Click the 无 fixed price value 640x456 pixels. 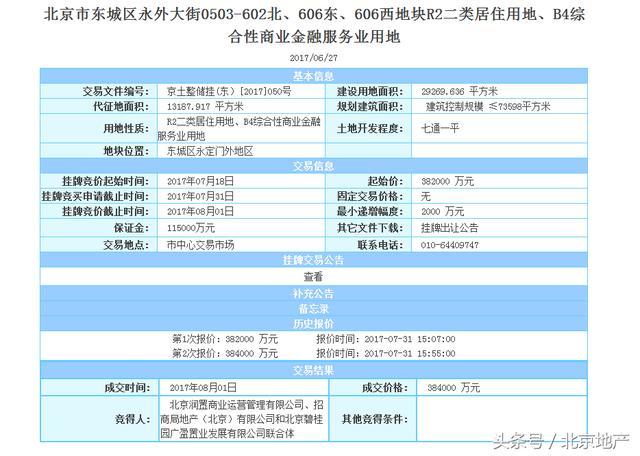coord(426,196)
